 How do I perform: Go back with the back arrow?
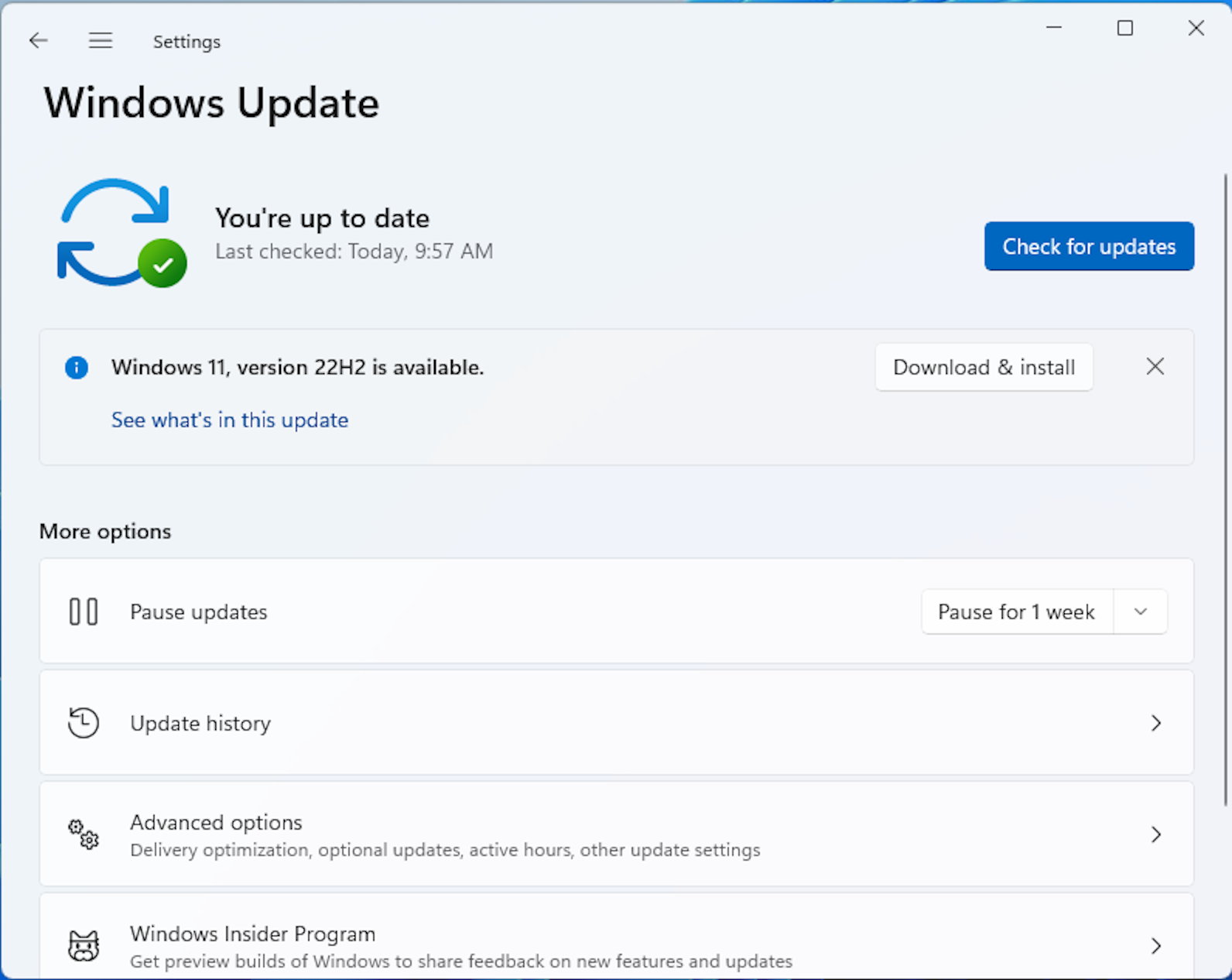[38, 40]
